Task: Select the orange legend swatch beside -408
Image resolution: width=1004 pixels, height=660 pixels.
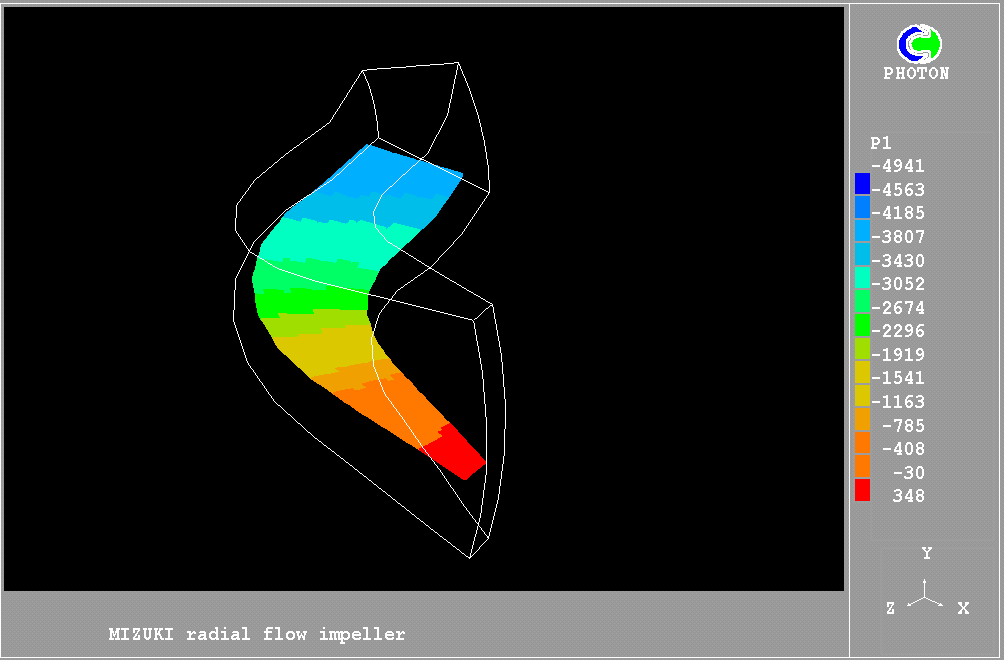Action: [862, 443]
